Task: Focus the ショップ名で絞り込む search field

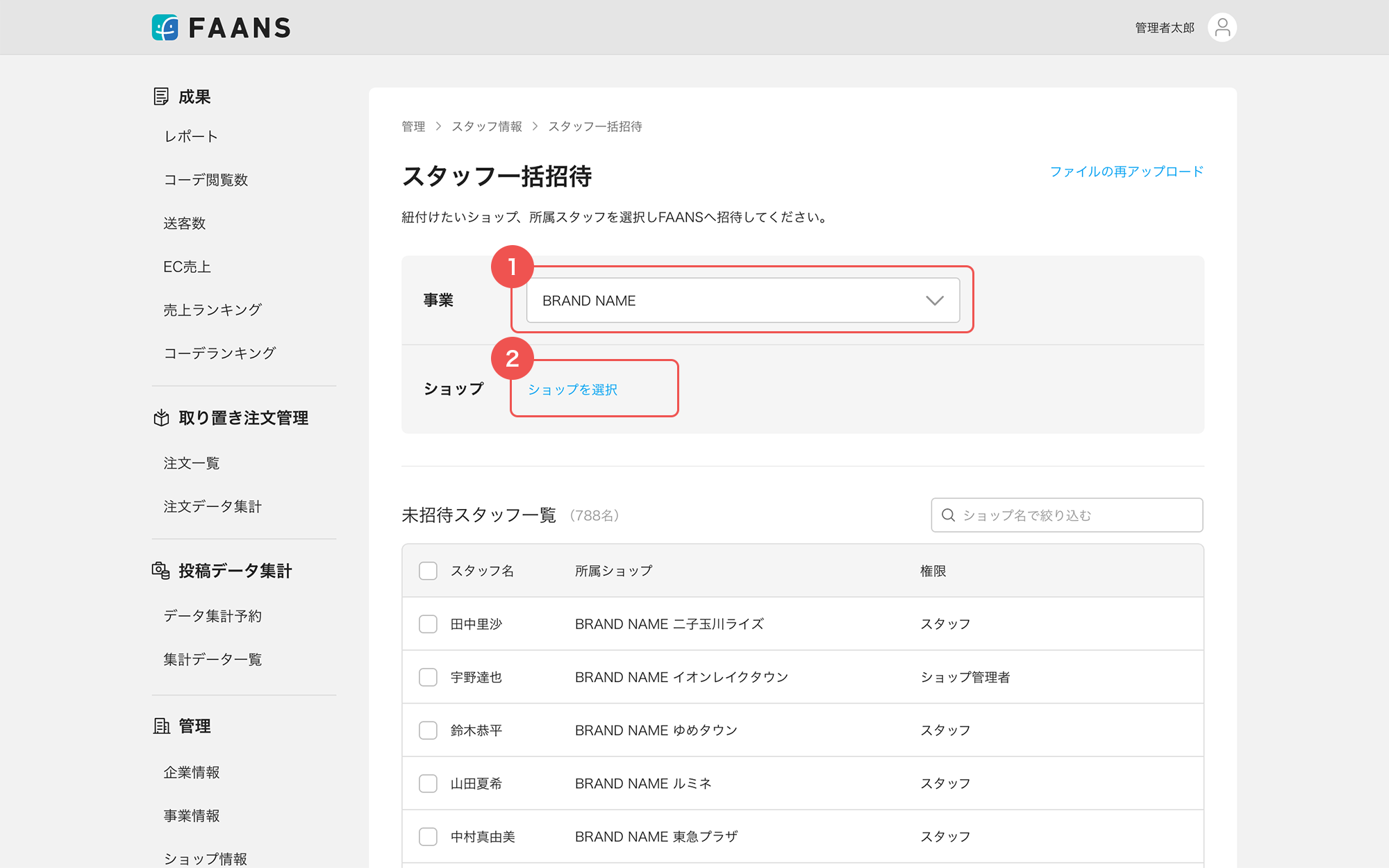Action: 1076,515
